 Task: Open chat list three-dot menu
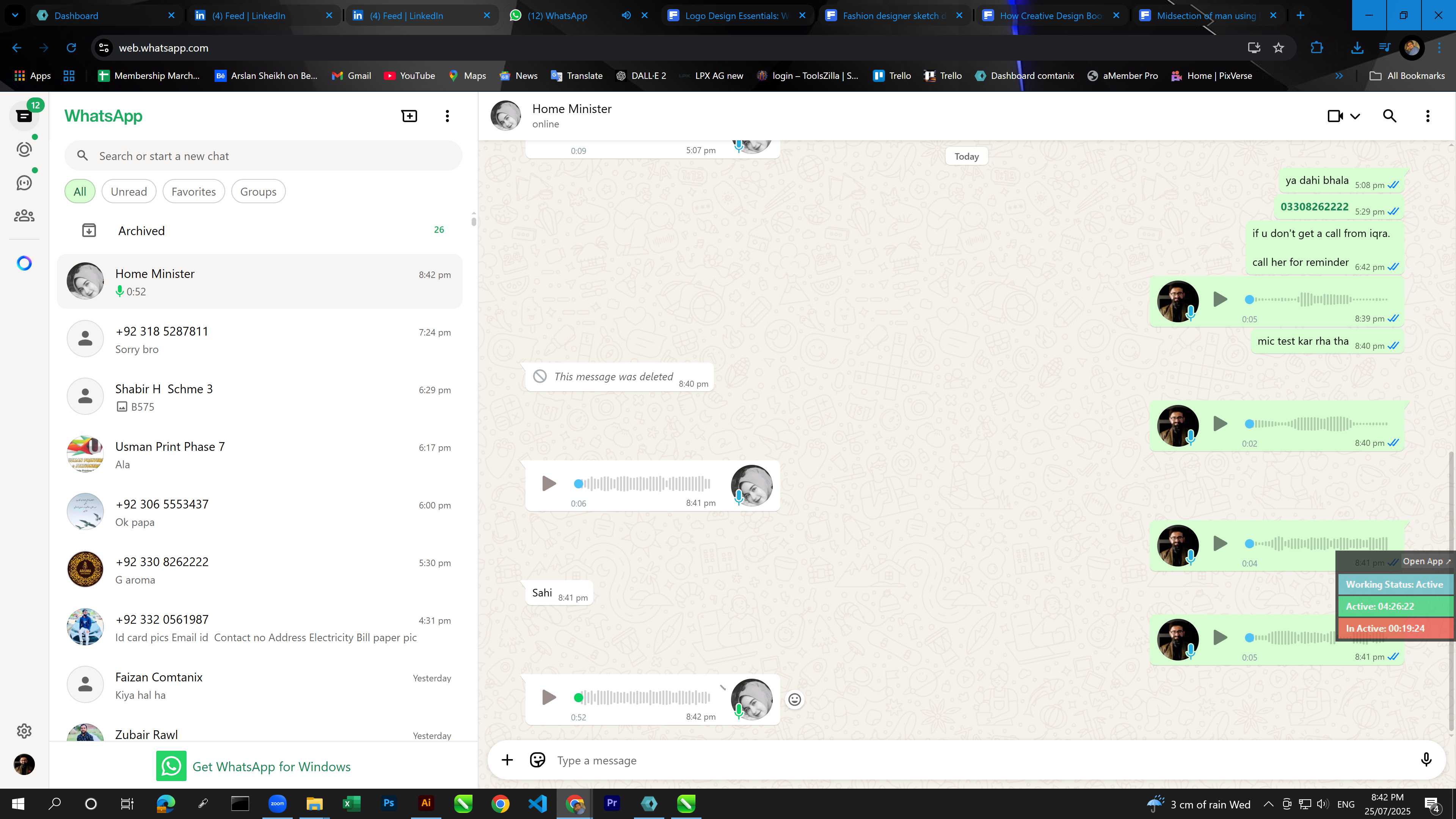[447, 116]
